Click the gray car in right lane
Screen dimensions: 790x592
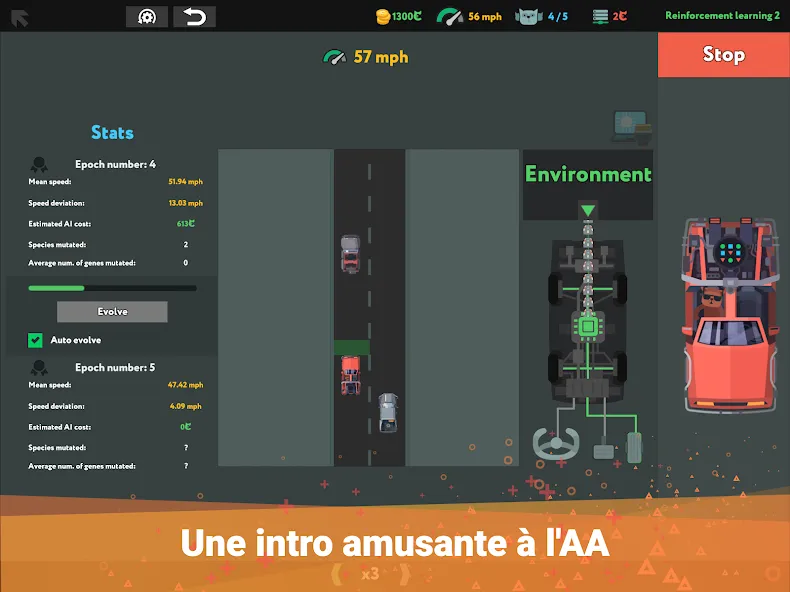pos(388,413)
